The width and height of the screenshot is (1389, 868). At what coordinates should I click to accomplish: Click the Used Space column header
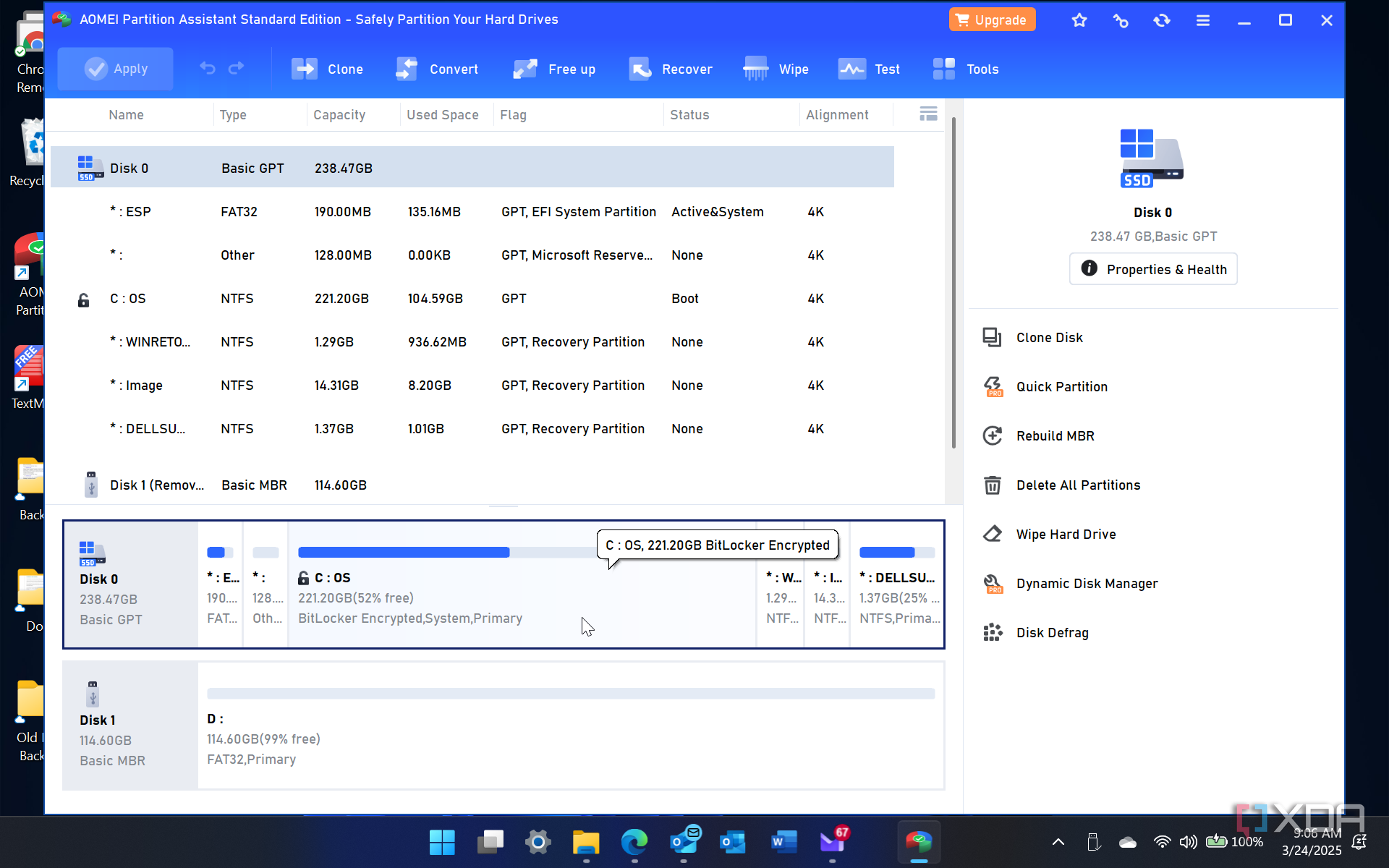pos(443,115)
